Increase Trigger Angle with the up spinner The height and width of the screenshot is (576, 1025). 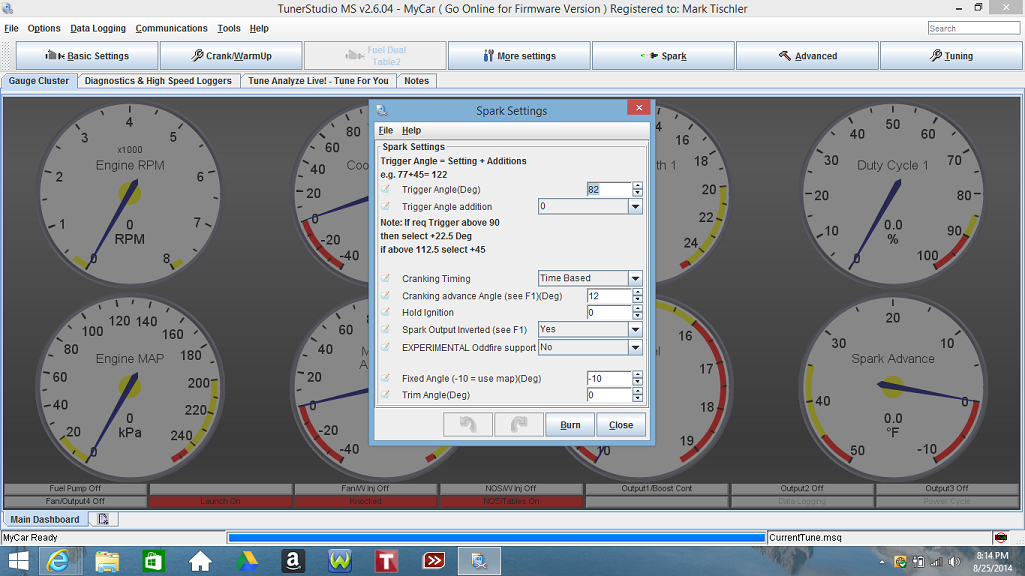point(637,186)
